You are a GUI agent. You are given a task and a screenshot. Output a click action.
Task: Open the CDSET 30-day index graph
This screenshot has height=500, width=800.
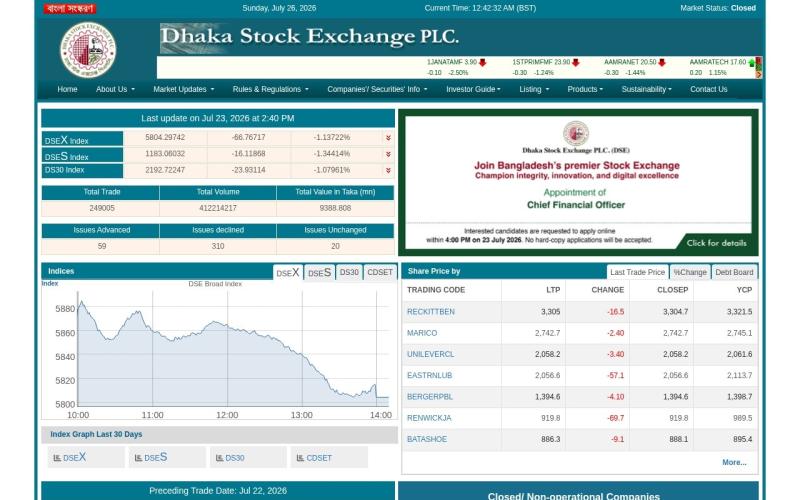[x=329, y=457]
